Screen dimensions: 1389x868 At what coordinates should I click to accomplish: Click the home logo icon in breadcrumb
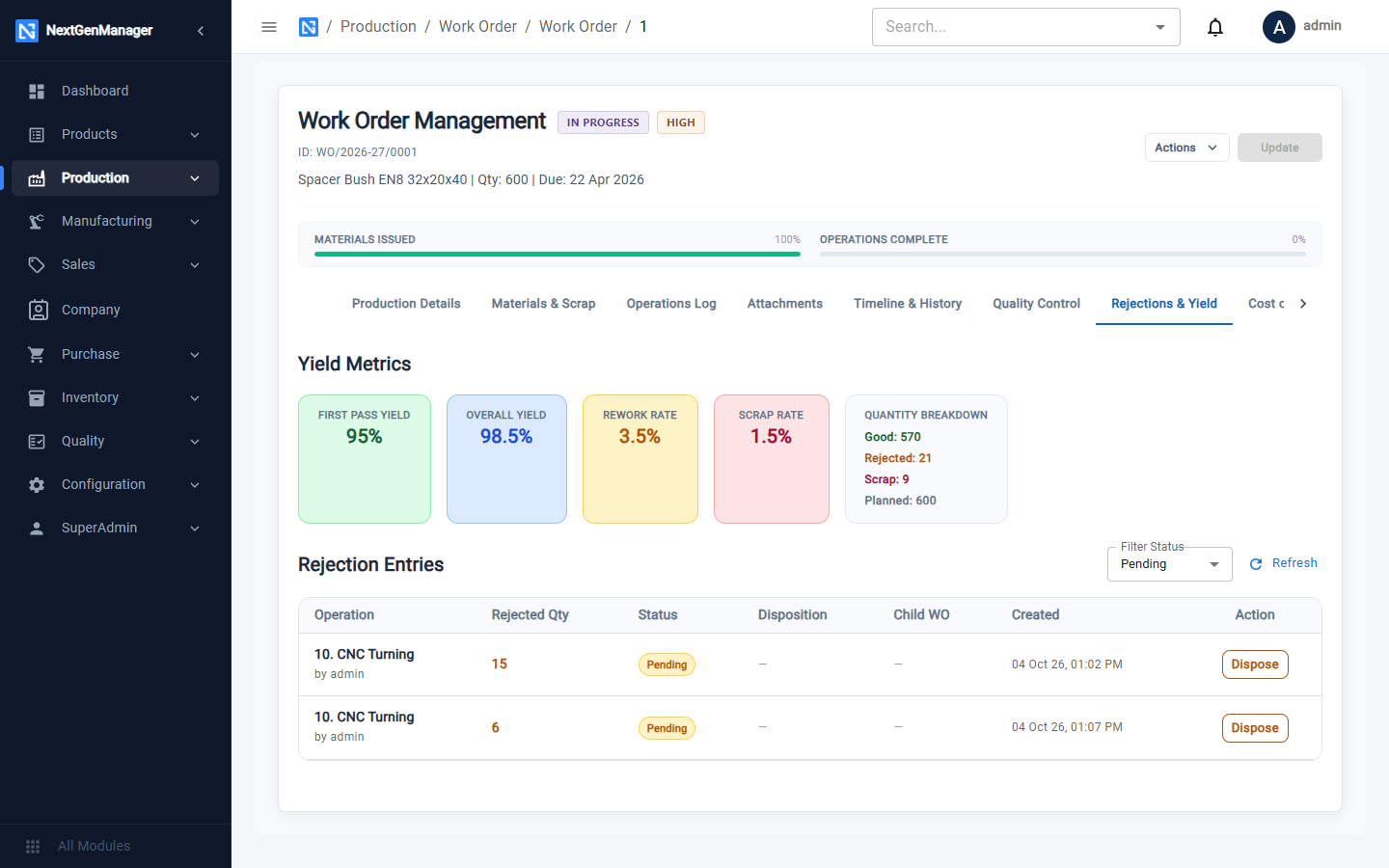click(x=309, y=27)
